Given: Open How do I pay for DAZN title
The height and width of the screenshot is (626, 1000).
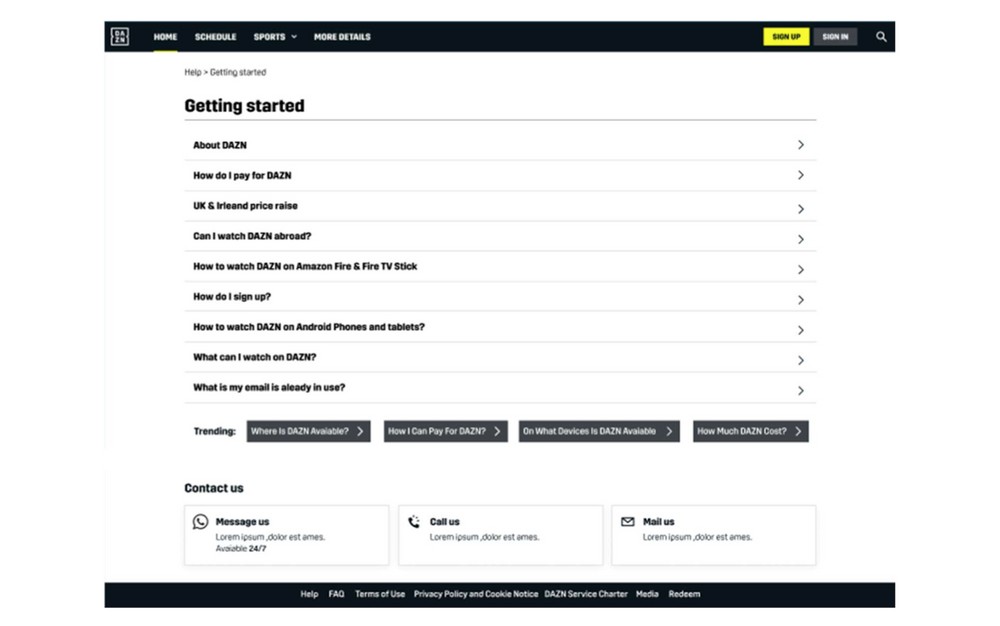Looking at the screenshot, I should (242, 175).
